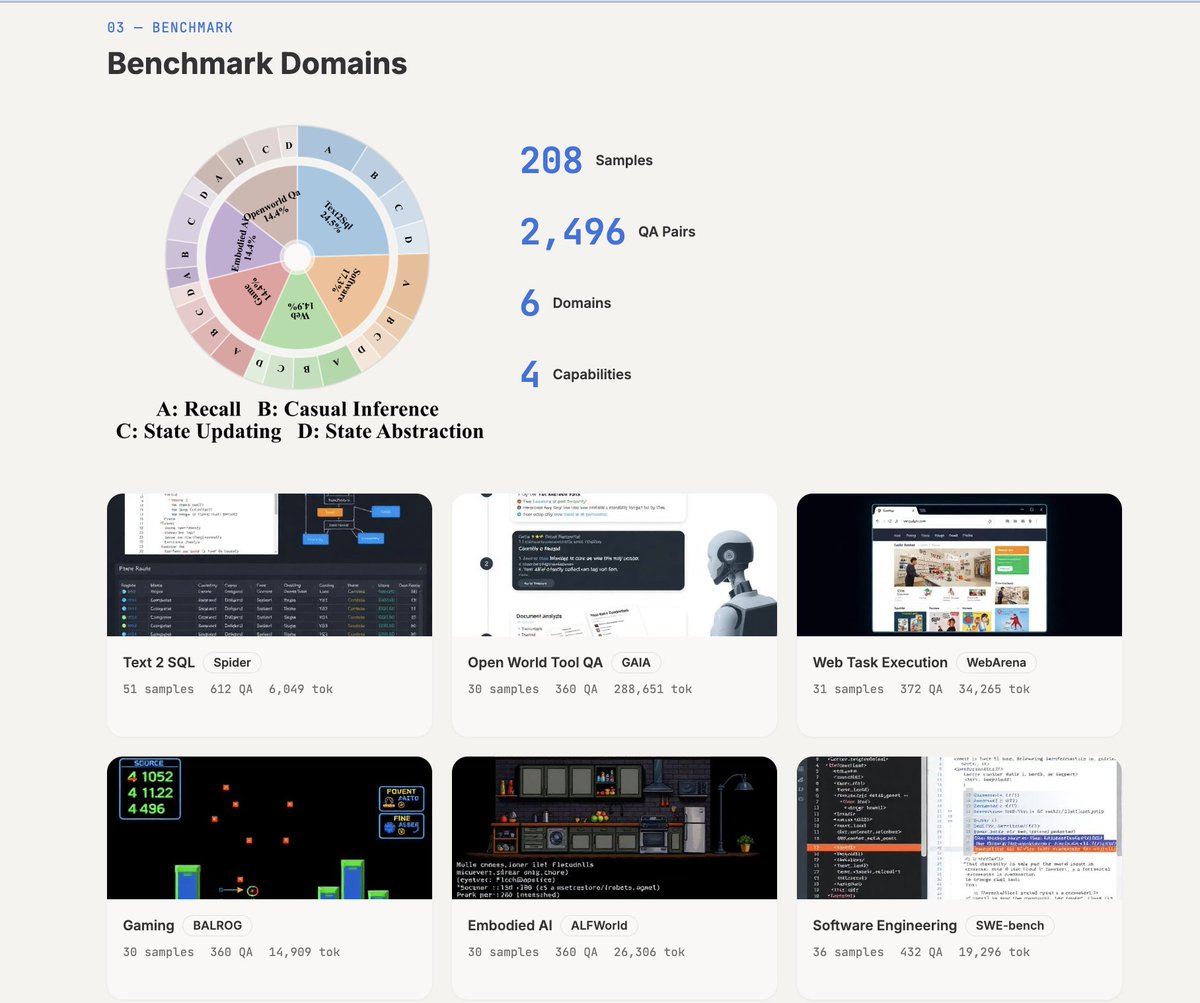Click the "Software Engineering" card title
The width and height of the screenshot is (1200, 1003).
click(885, 925)
